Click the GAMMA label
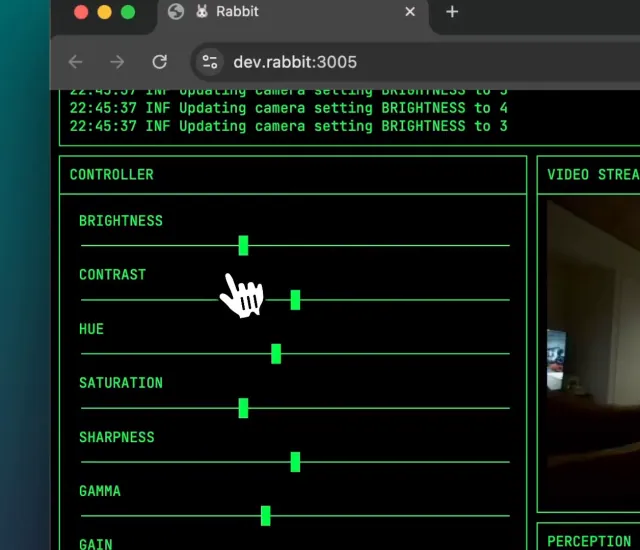640x550 pixels. (x=100, y=491)
